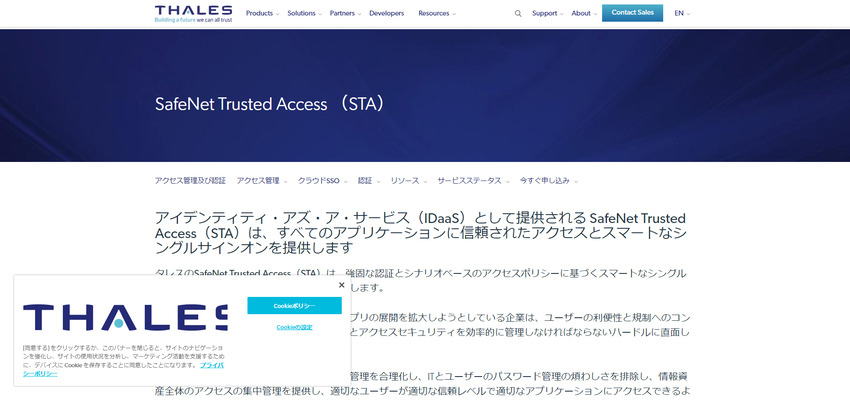Expand the About menu

tap(584, 14)
